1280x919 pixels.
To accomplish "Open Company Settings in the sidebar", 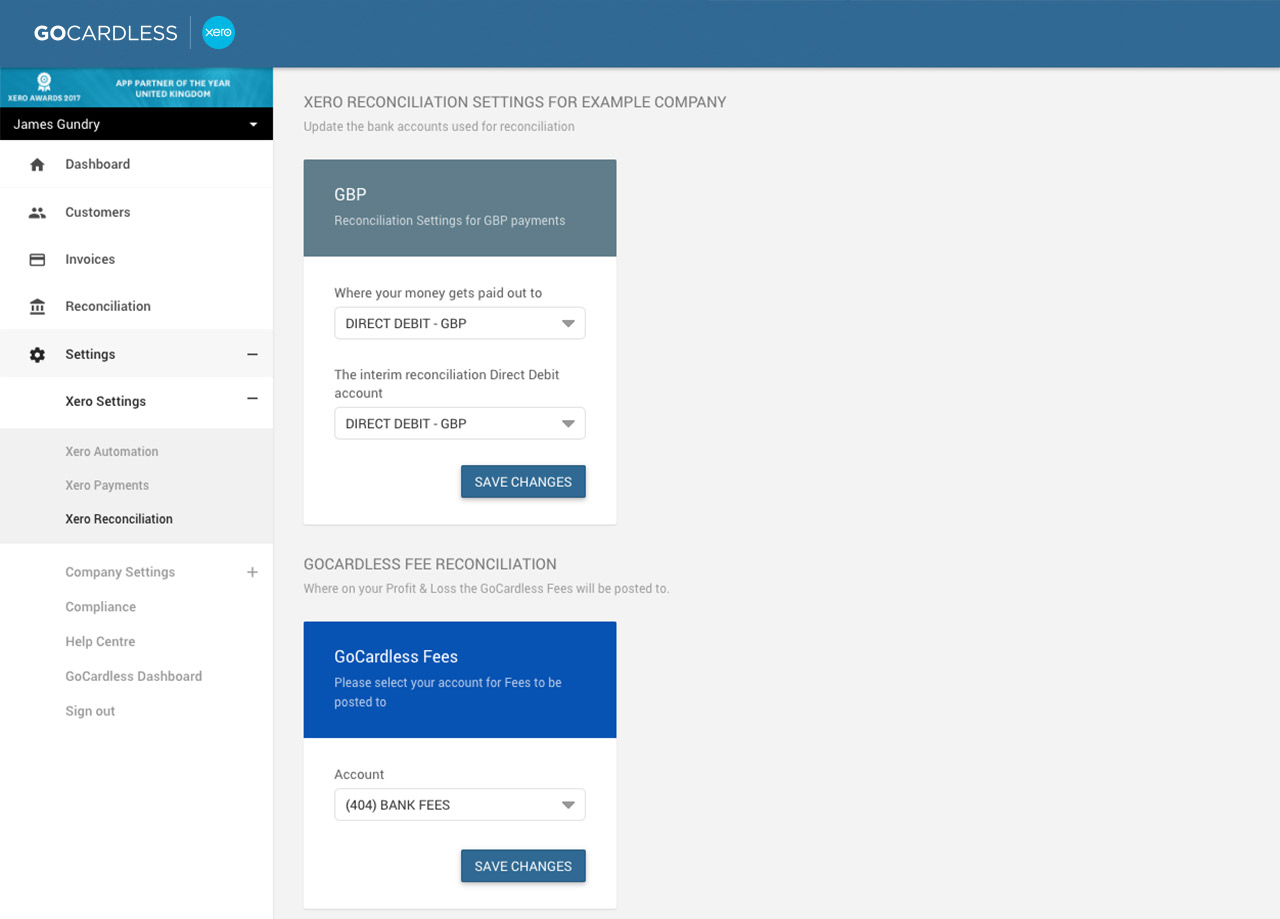I will coord(120,572).
